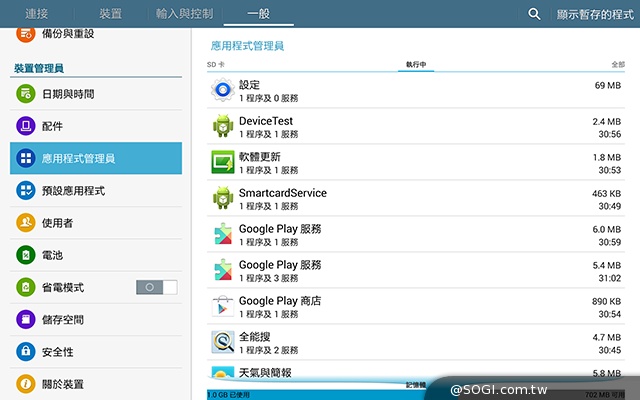This screenshot has height=400, width=640.
Task: Tap the Google Play 商店 bag icon
Action: tap(223, 306)
